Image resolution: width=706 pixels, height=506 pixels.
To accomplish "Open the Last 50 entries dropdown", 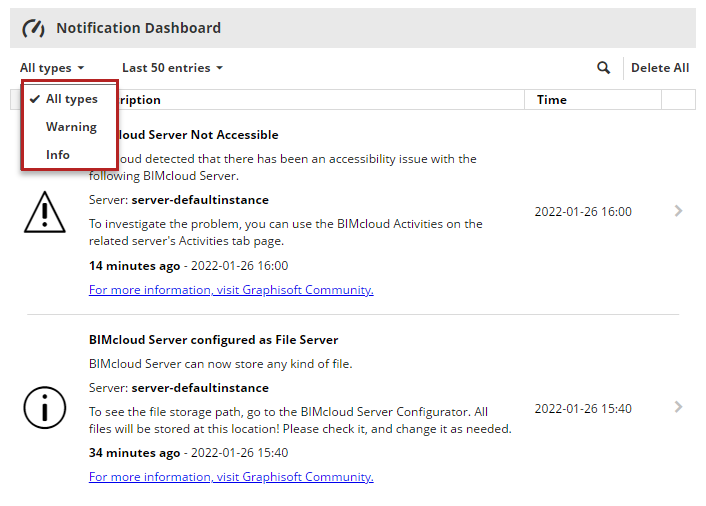I will coord(172,68).
